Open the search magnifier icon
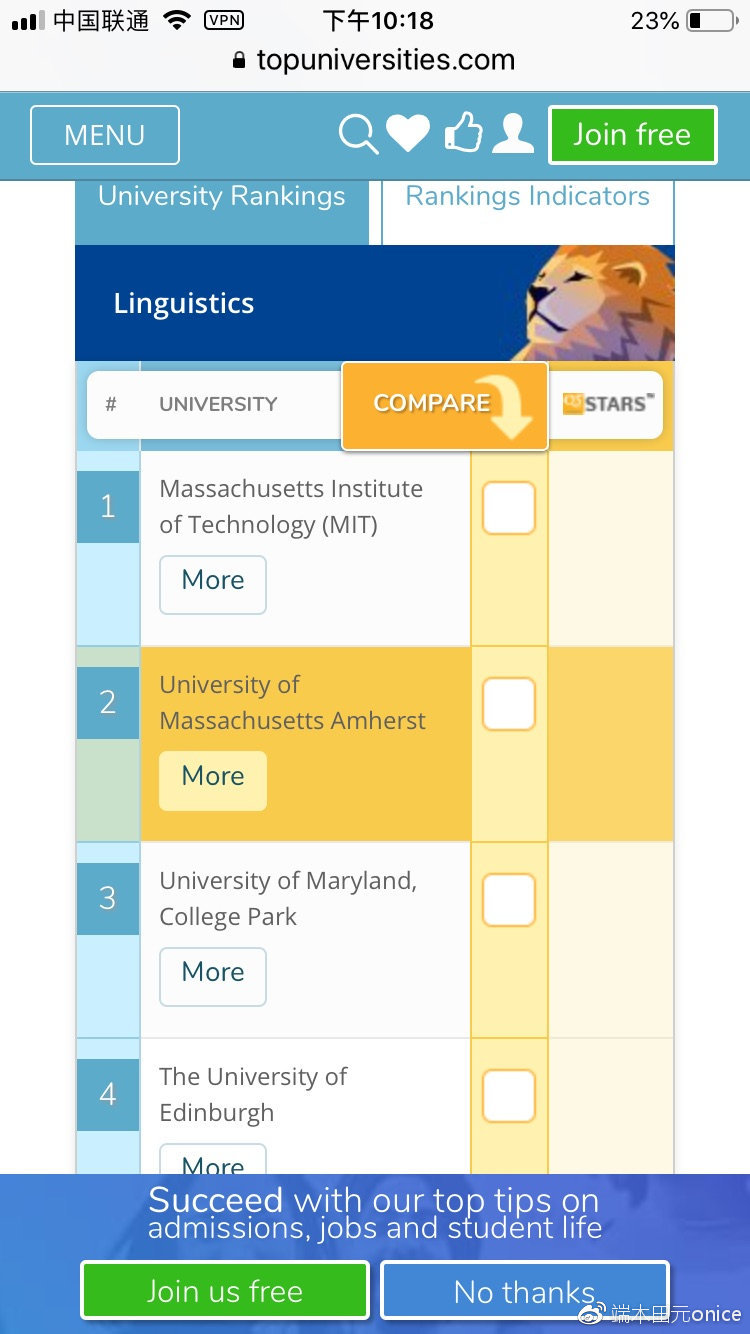 [x=359, y=135]
